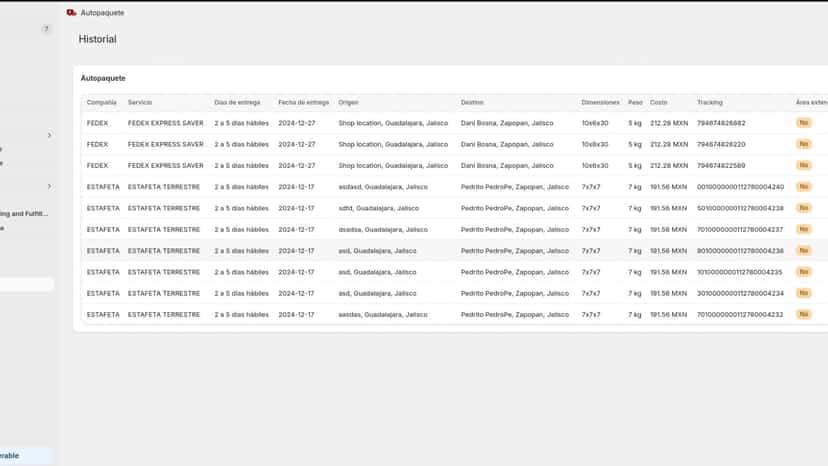Click the 'No' badge for tracking 794674826682
The height and width of the screenshot is (466, 828).
point(804,123)
